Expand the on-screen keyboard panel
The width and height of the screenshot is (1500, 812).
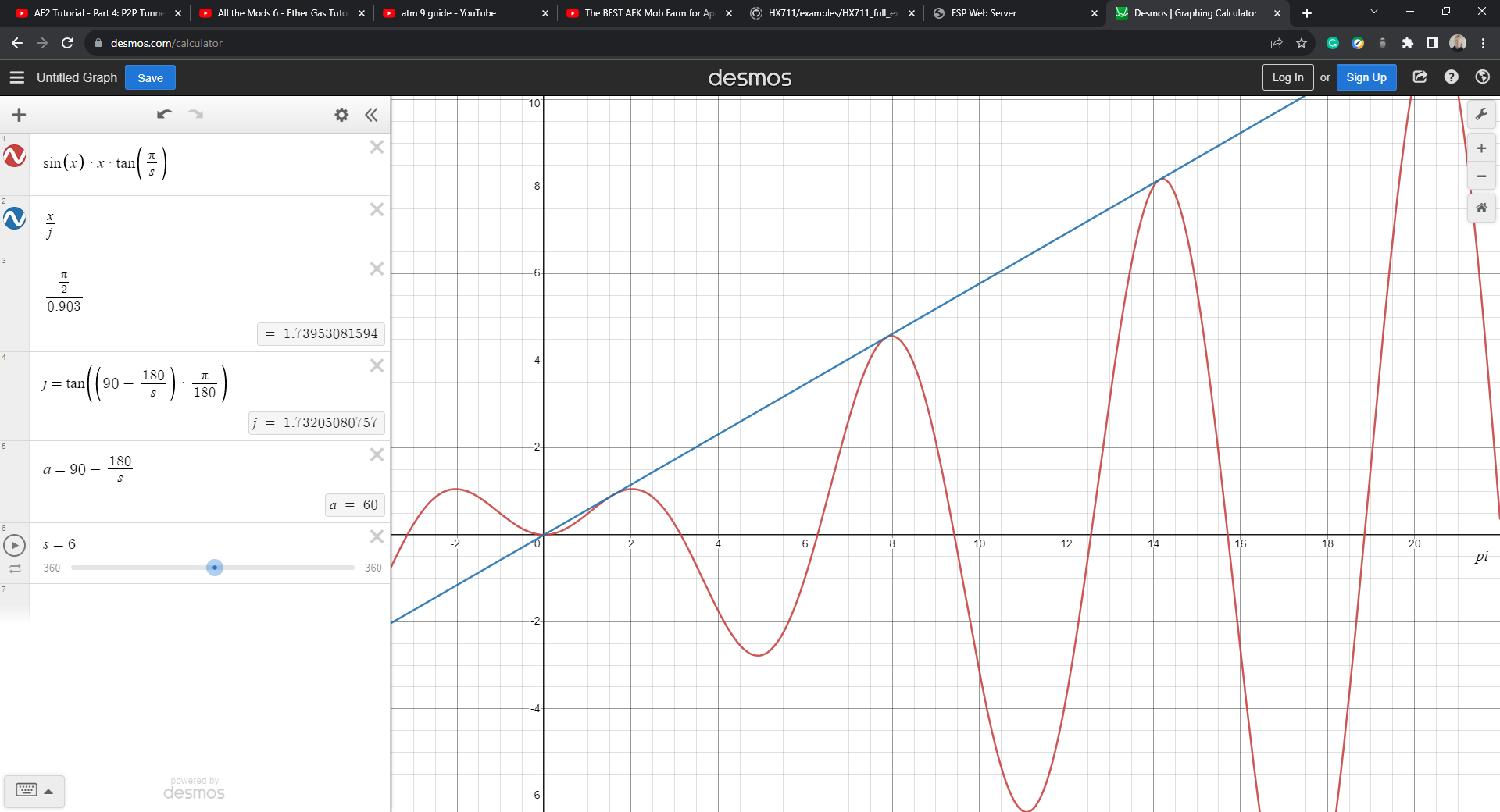tap(34, 791)
